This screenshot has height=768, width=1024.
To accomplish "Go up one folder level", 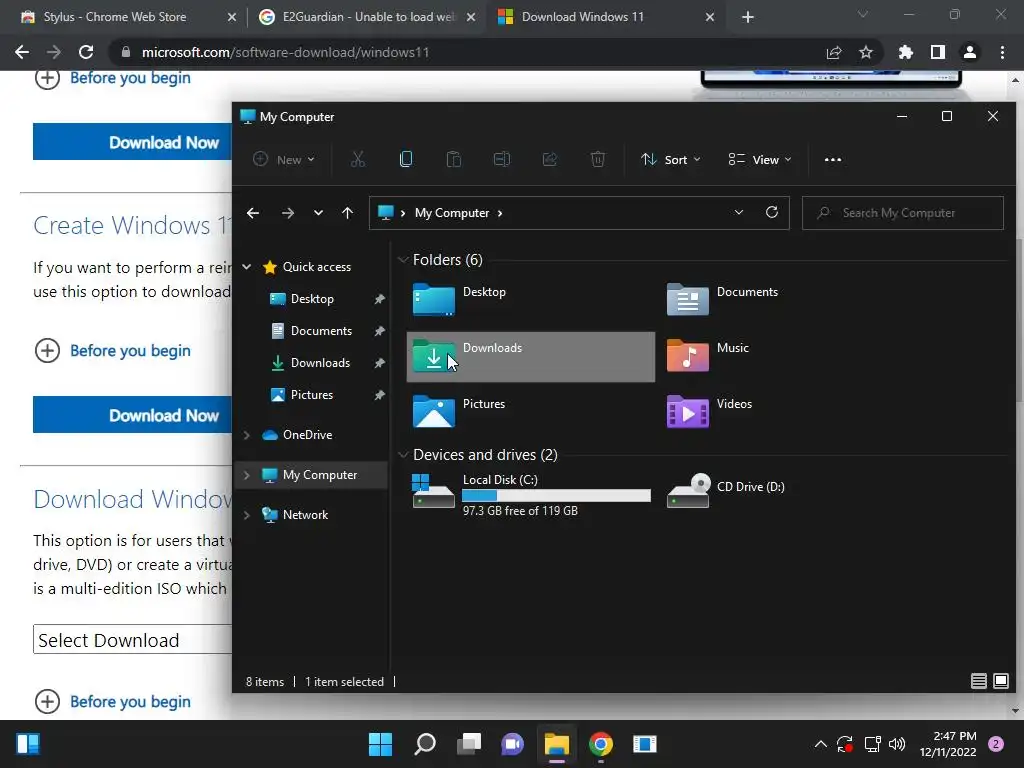I will 347,213.
